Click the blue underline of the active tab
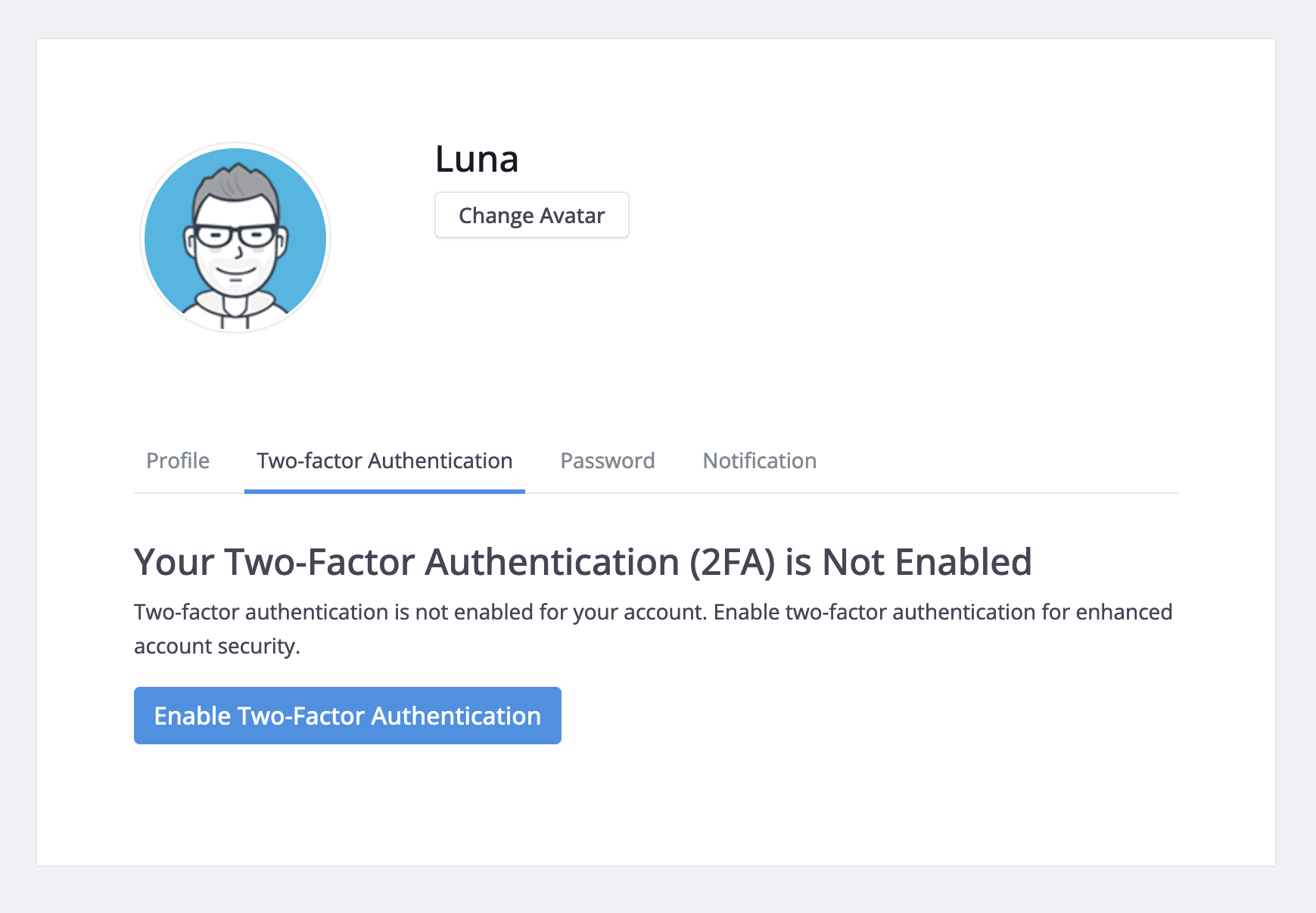 point(384,492)
